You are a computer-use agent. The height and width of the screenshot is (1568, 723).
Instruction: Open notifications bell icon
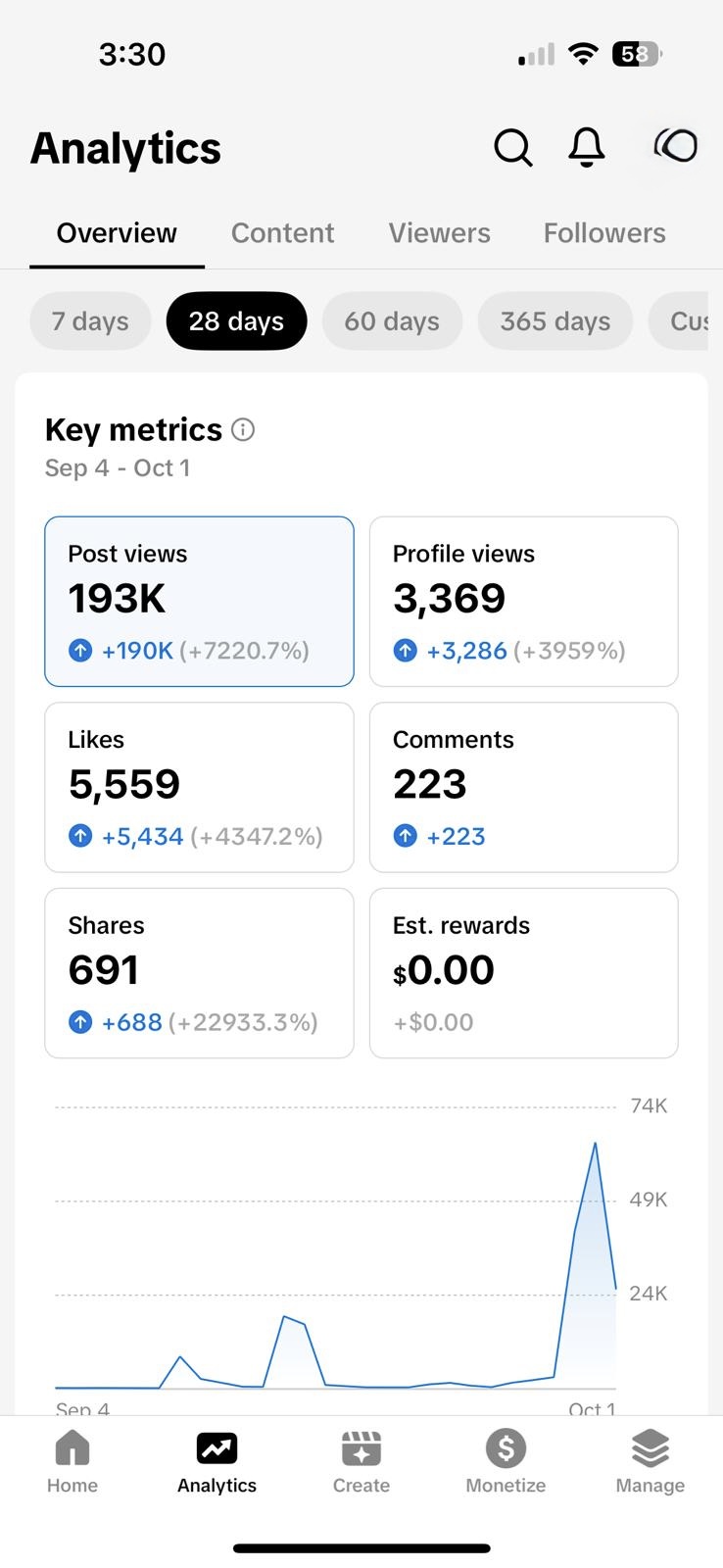tap(587, 148)
